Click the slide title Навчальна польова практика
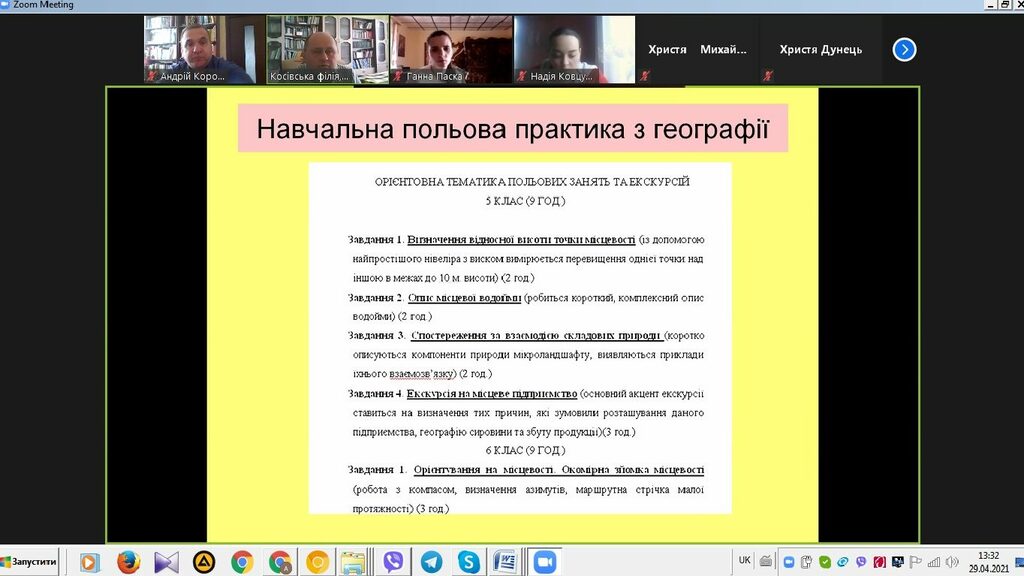Screen dimensions: 1024x576 (512, 130)
